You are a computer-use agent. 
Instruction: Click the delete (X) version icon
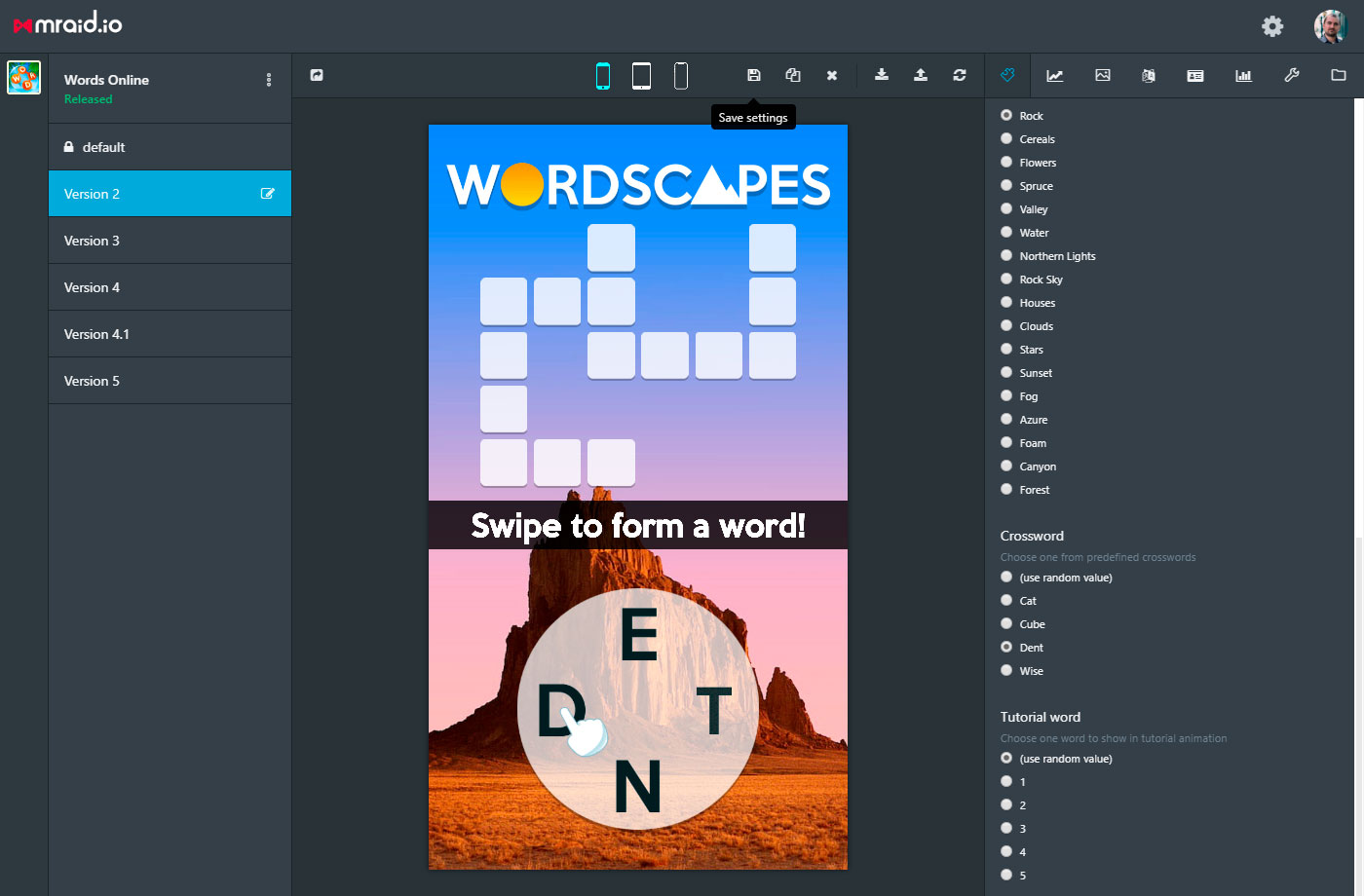click(832, 75)
